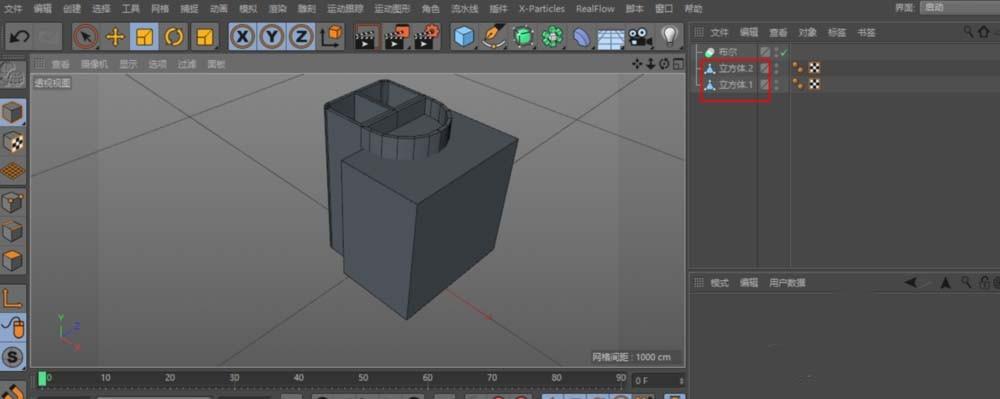This screenshot has height=399, width=1000.
Task: Click Object Manager home icon
Action: click(x=983, y=31)
